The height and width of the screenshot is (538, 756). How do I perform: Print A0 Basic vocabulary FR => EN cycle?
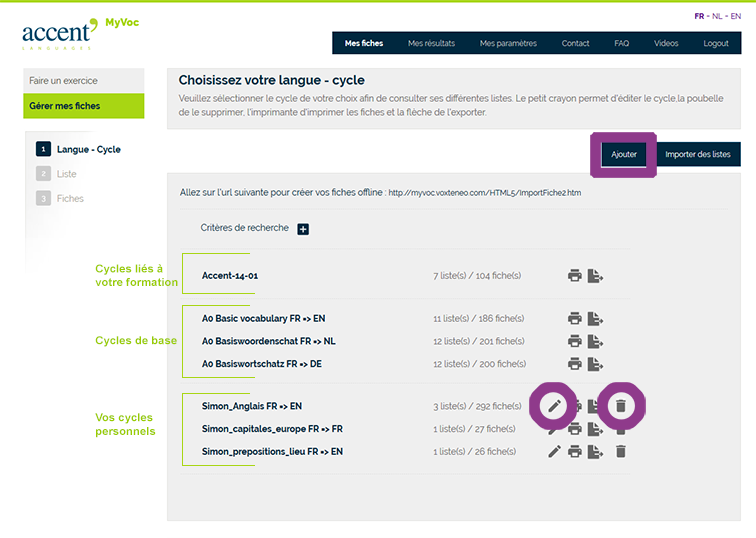coord(575,319)
